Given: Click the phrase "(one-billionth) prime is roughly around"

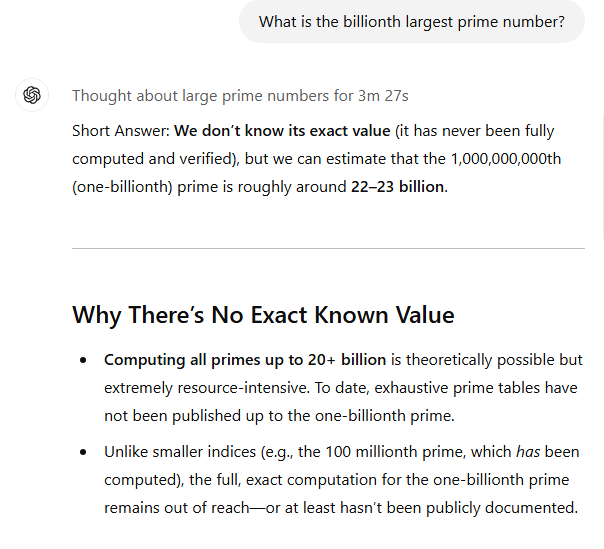Looking at the screenshot, I should click(x=209, y=187).
